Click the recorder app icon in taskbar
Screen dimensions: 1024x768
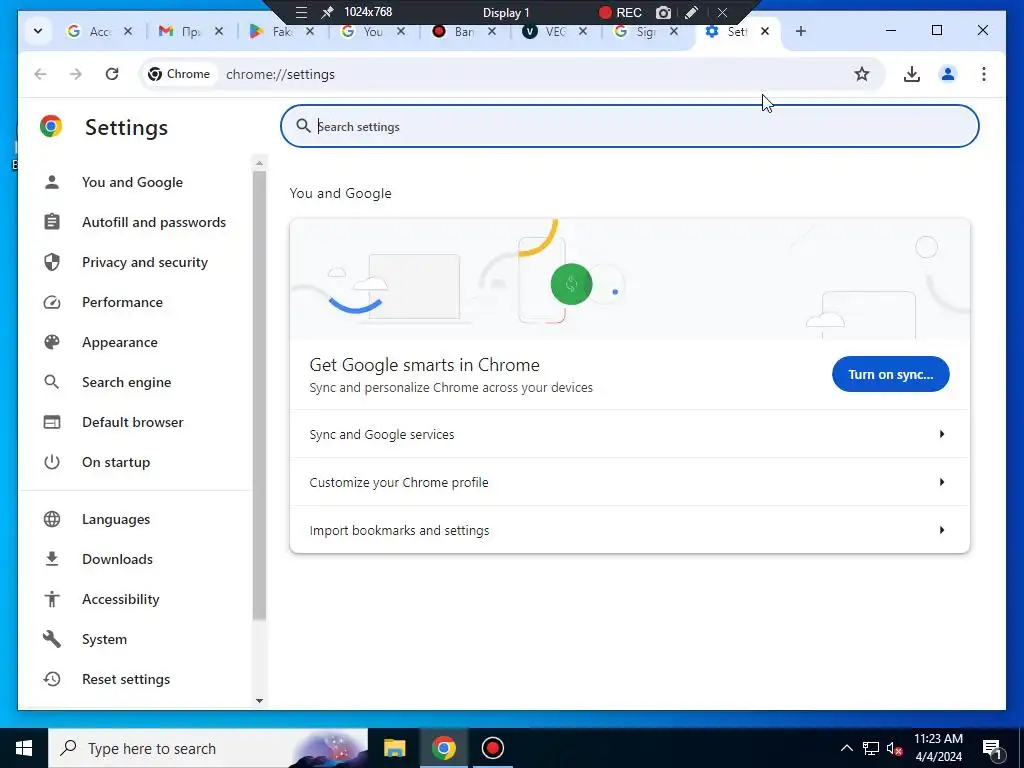pyautogui.click(x=492, y=748)
